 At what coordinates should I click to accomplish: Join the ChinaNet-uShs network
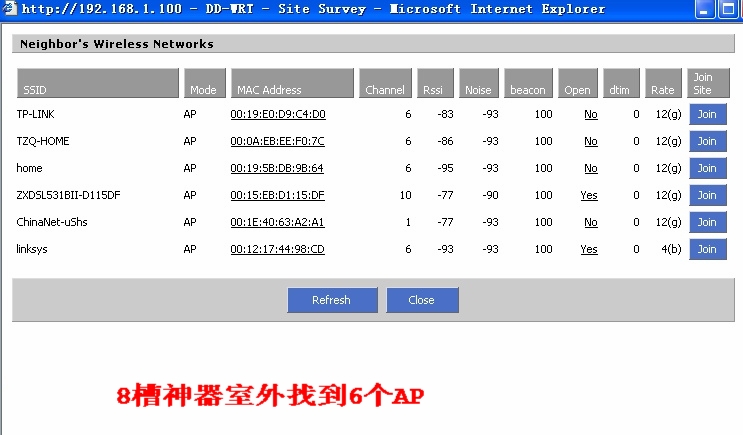click(x=707, y=222)
